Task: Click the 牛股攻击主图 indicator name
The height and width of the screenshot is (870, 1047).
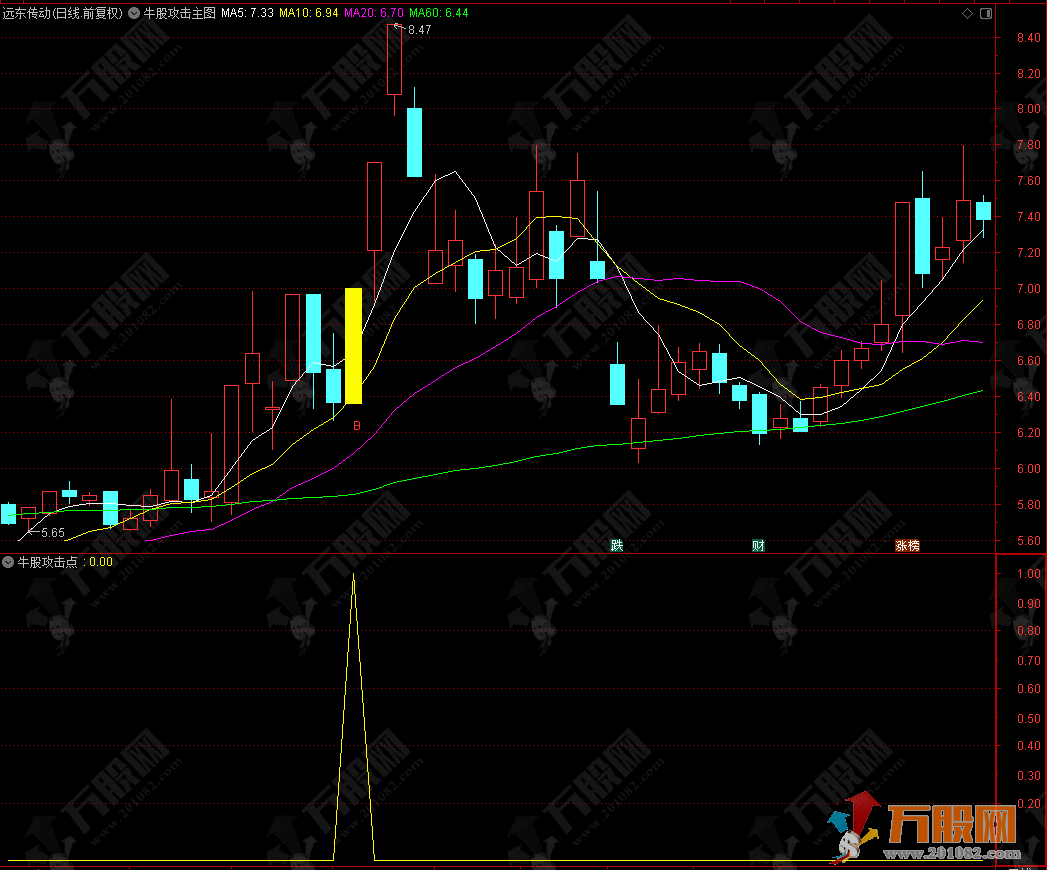Action: [180, 13]
